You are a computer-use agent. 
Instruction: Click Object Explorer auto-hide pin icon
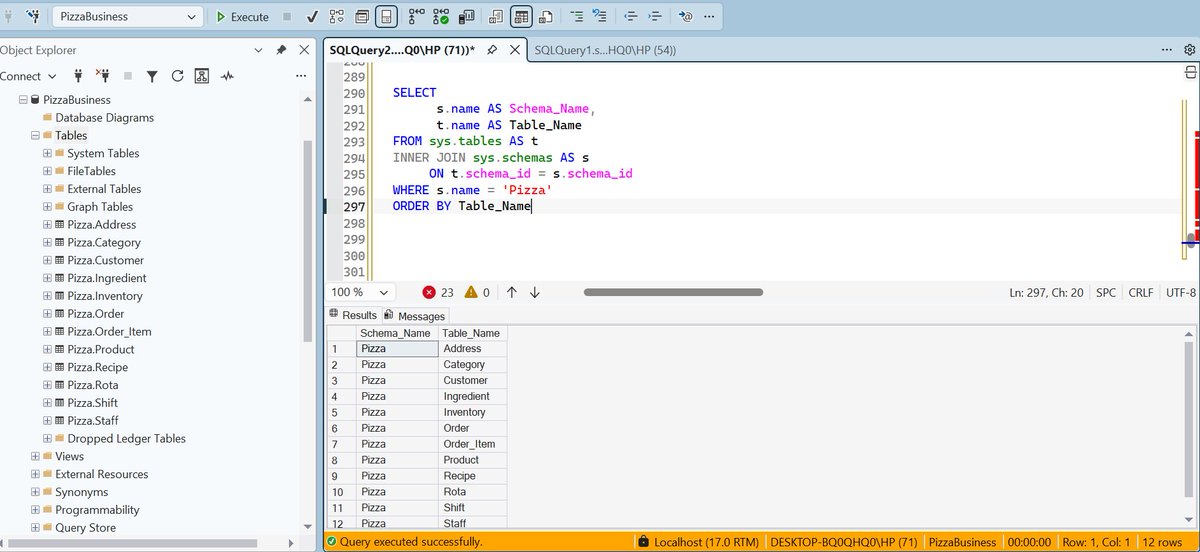(x=282, y=50)
